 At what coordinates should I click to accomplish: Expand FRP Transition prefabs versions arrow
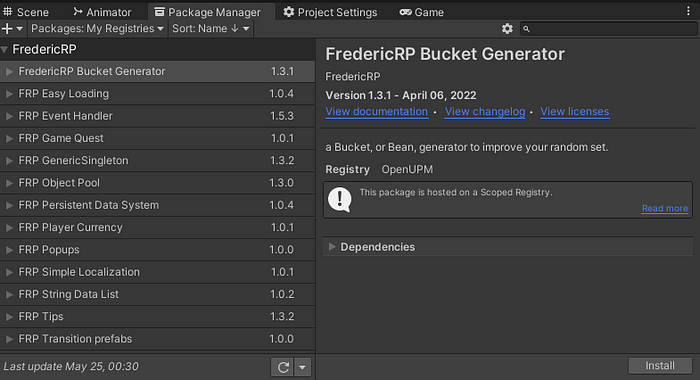pyautogui.click(x=9, y=339)
